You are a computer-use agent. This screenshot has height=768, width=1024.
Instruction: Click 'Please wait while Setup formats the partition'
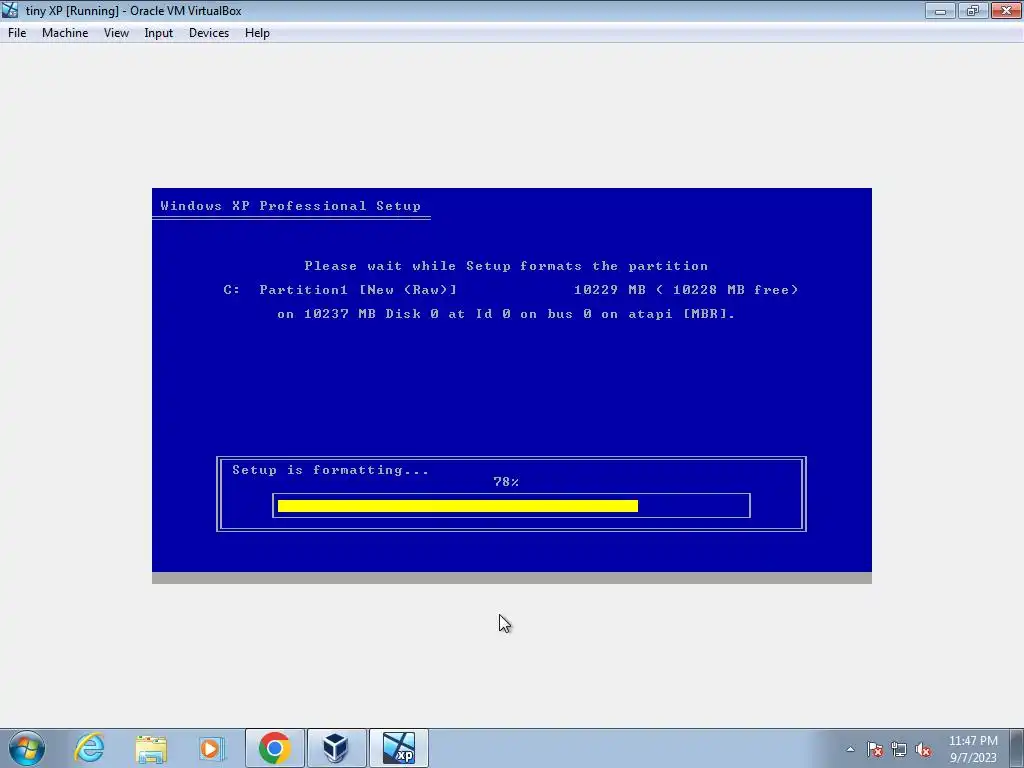coord(506,266)
